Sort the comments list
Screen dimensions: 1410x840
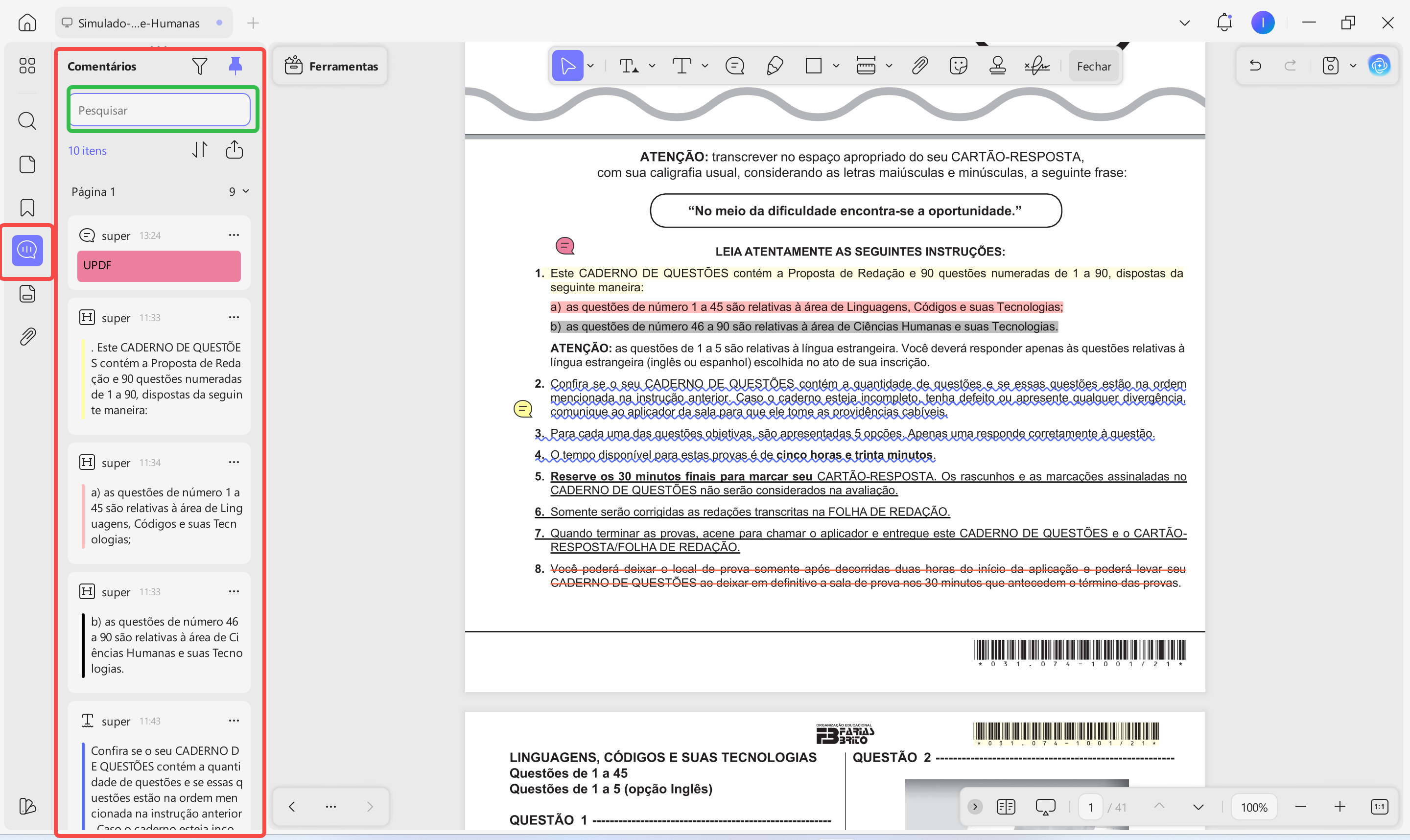pyautogui.click(x=199, y=150)
